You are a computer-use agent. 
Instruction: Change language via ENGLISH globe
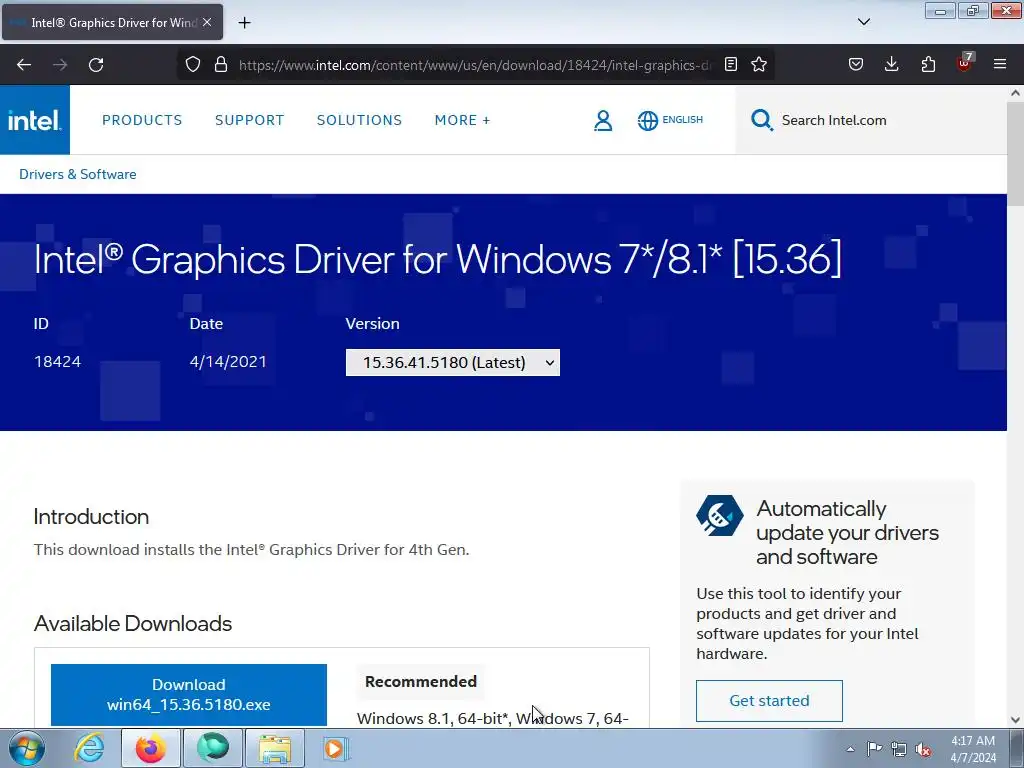670,120
